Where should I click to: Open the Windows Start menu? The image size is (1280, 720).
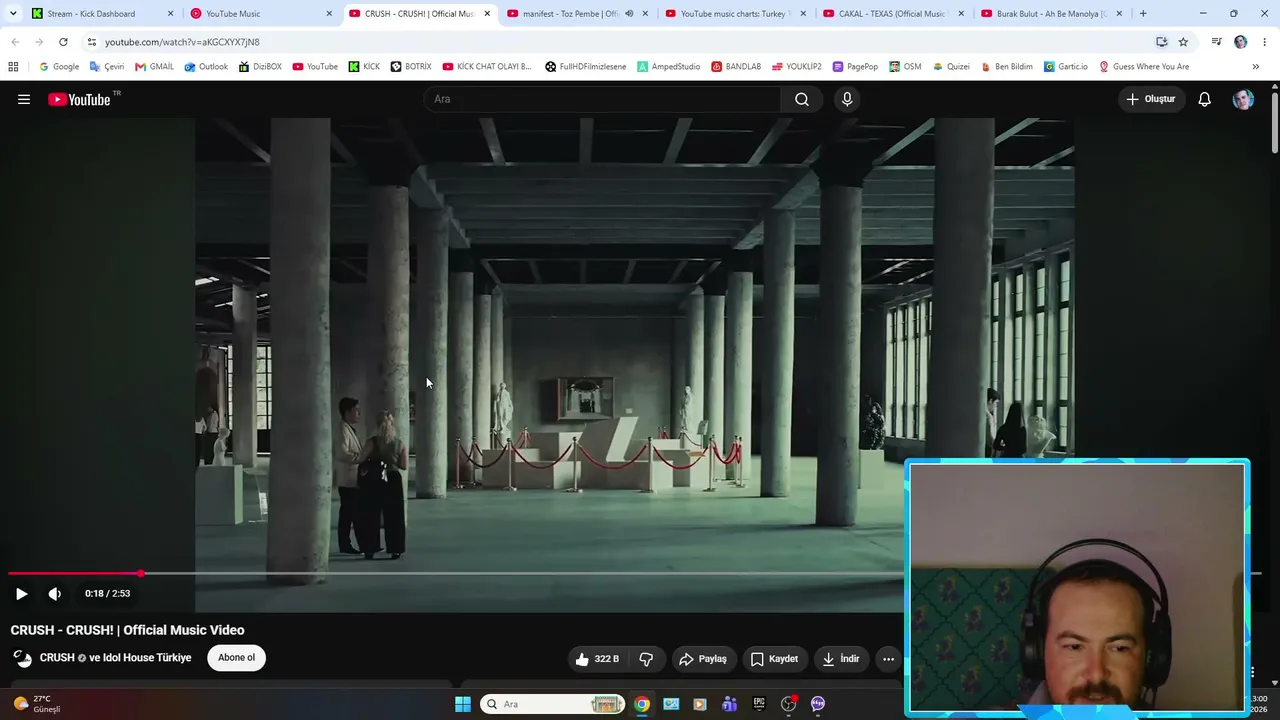[463, 704]
